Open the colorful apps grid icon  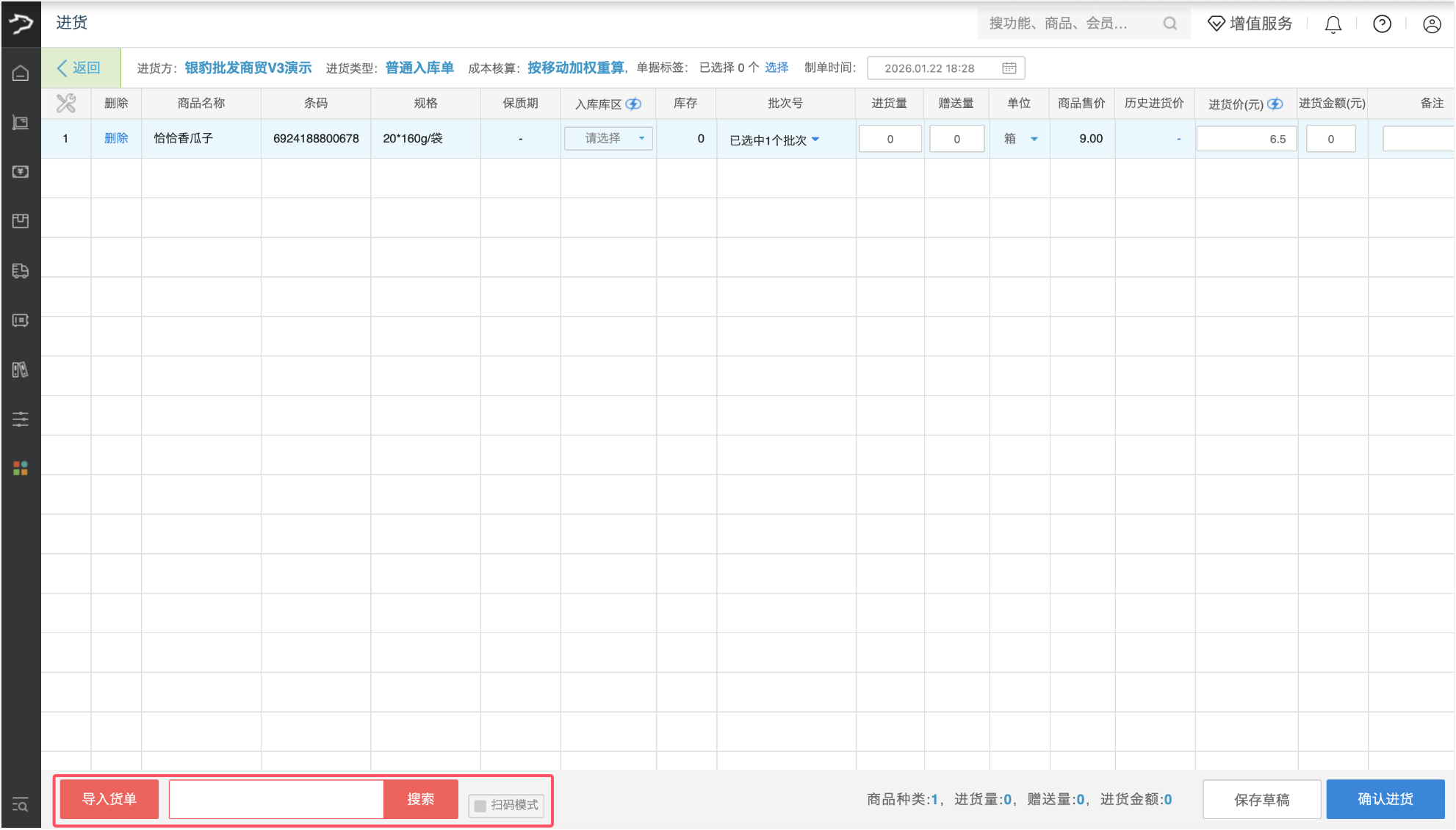coord(21,469)
